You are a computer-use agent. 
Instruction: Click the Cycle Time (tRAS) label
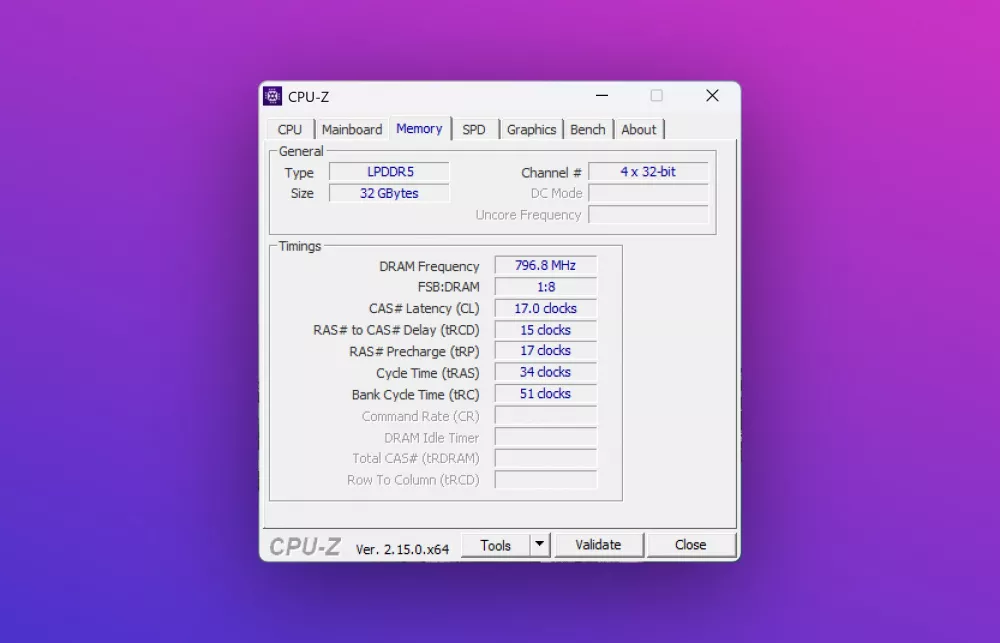(427, 373)
